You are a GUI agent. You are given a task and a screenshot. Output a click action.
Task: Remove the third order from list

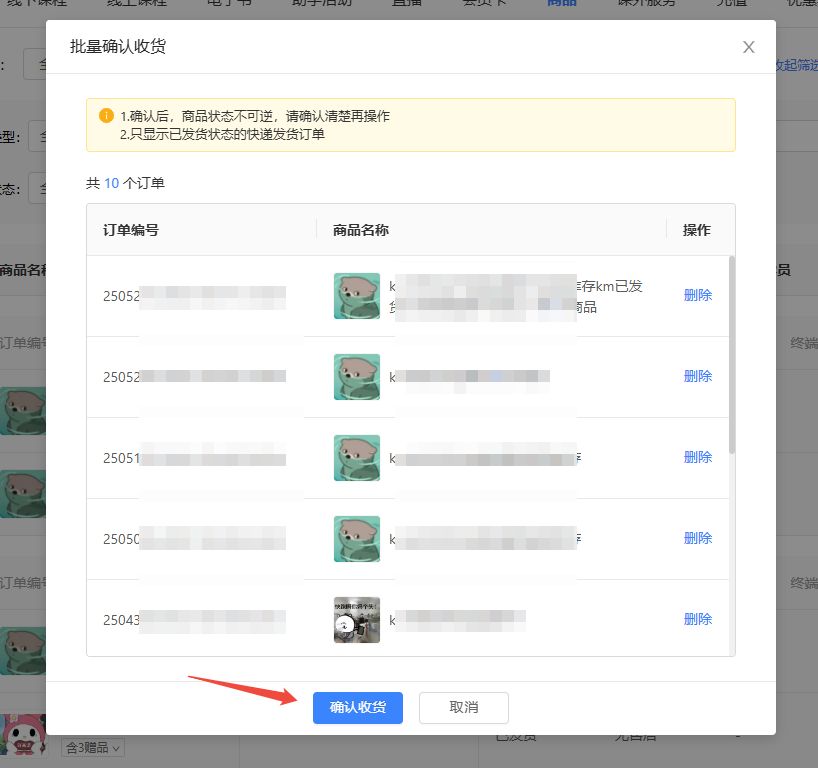point(697,458)
